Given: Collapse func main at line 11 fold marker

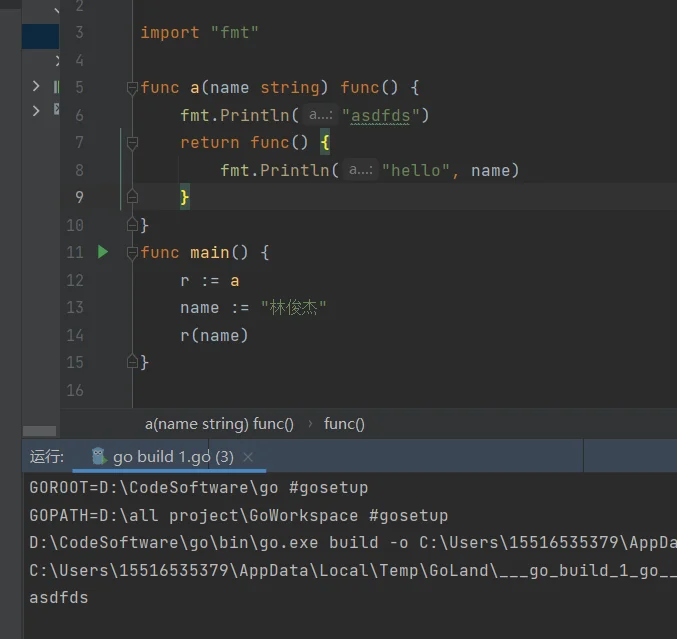Looking at the screenshot, I should point(132,253).
